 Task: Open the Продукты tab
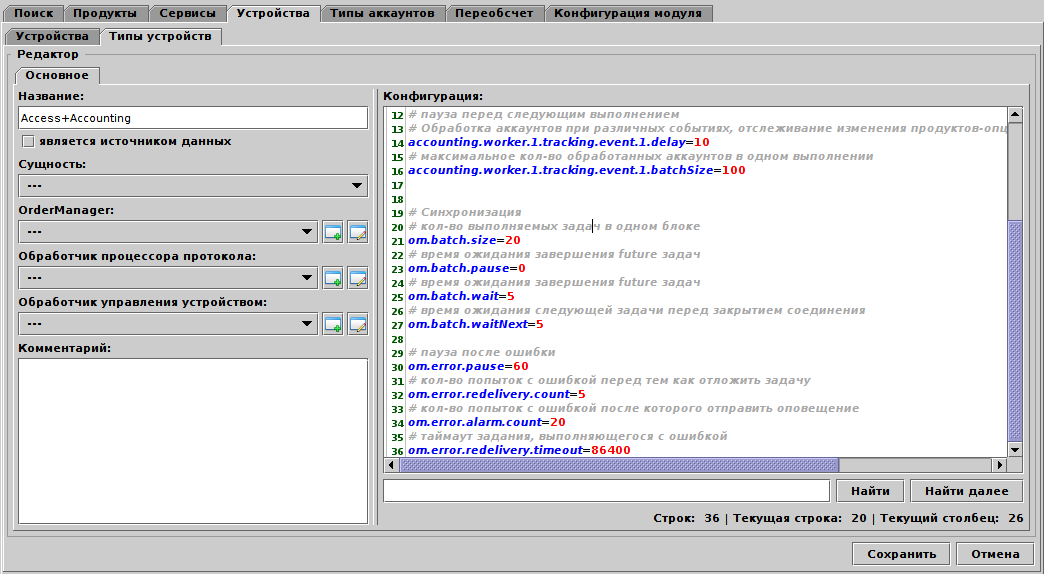(105, 13)
